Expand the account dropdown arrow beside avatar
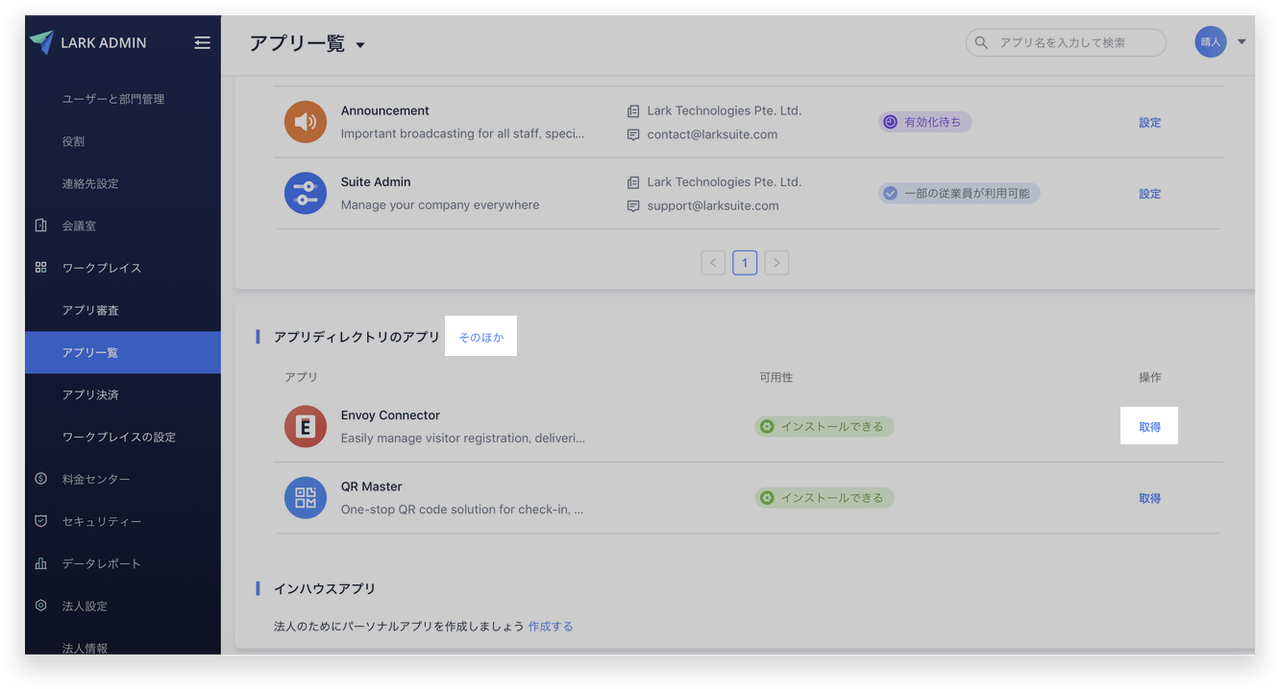 1242,42
